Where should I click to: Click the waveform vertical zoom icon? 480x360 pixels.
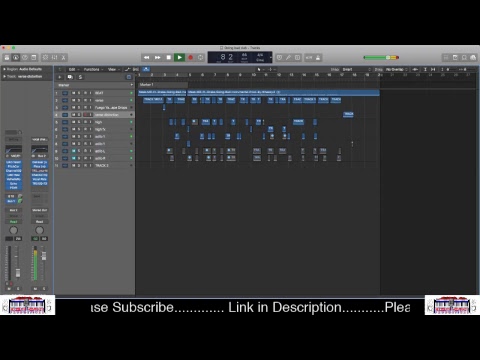pyautogui.click(x=415, y=69)
